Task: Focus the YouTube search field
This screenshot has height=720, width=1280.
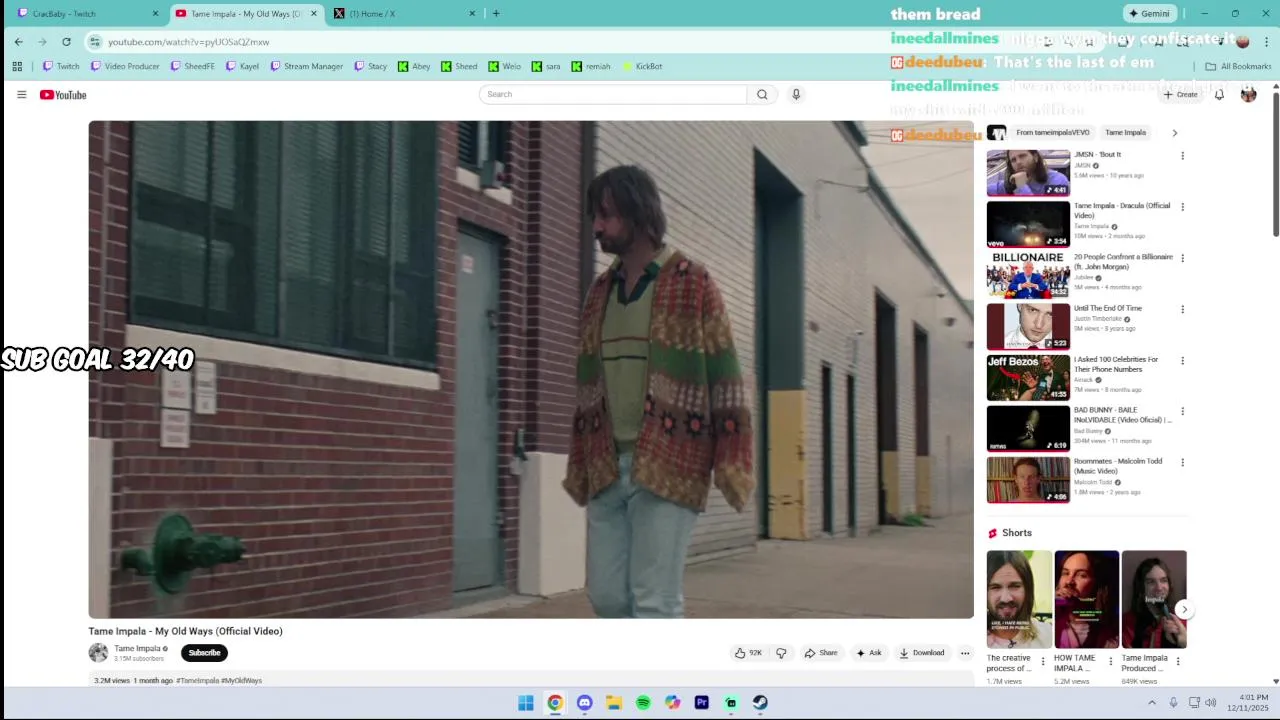Action: [x=613, y=94]
